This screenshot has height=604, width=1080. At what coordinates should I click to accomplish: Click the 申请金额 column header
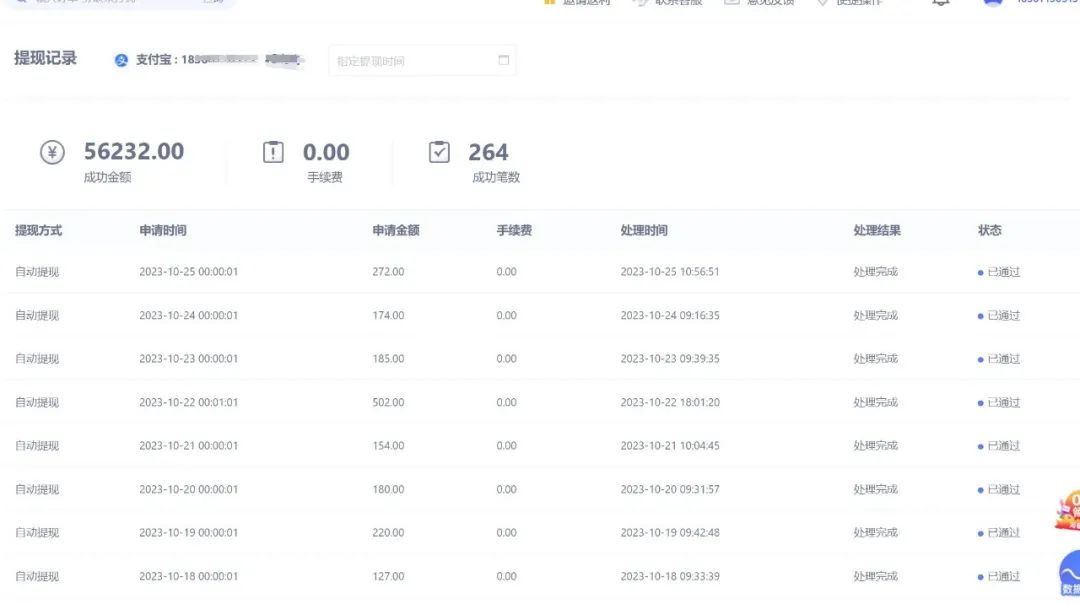396,230
